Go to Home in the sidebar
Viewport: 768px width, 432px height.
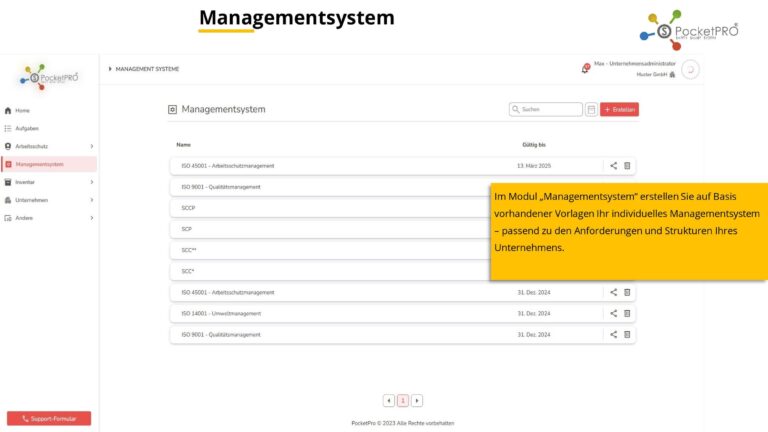click(22, 110)
